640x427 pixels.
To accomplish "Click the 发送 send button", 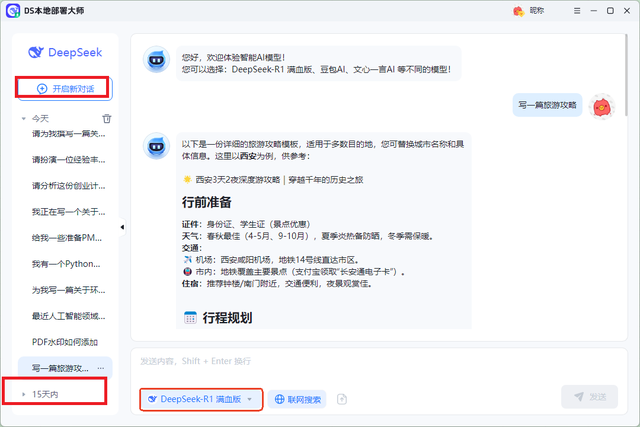I will click(x=589, y=397).
